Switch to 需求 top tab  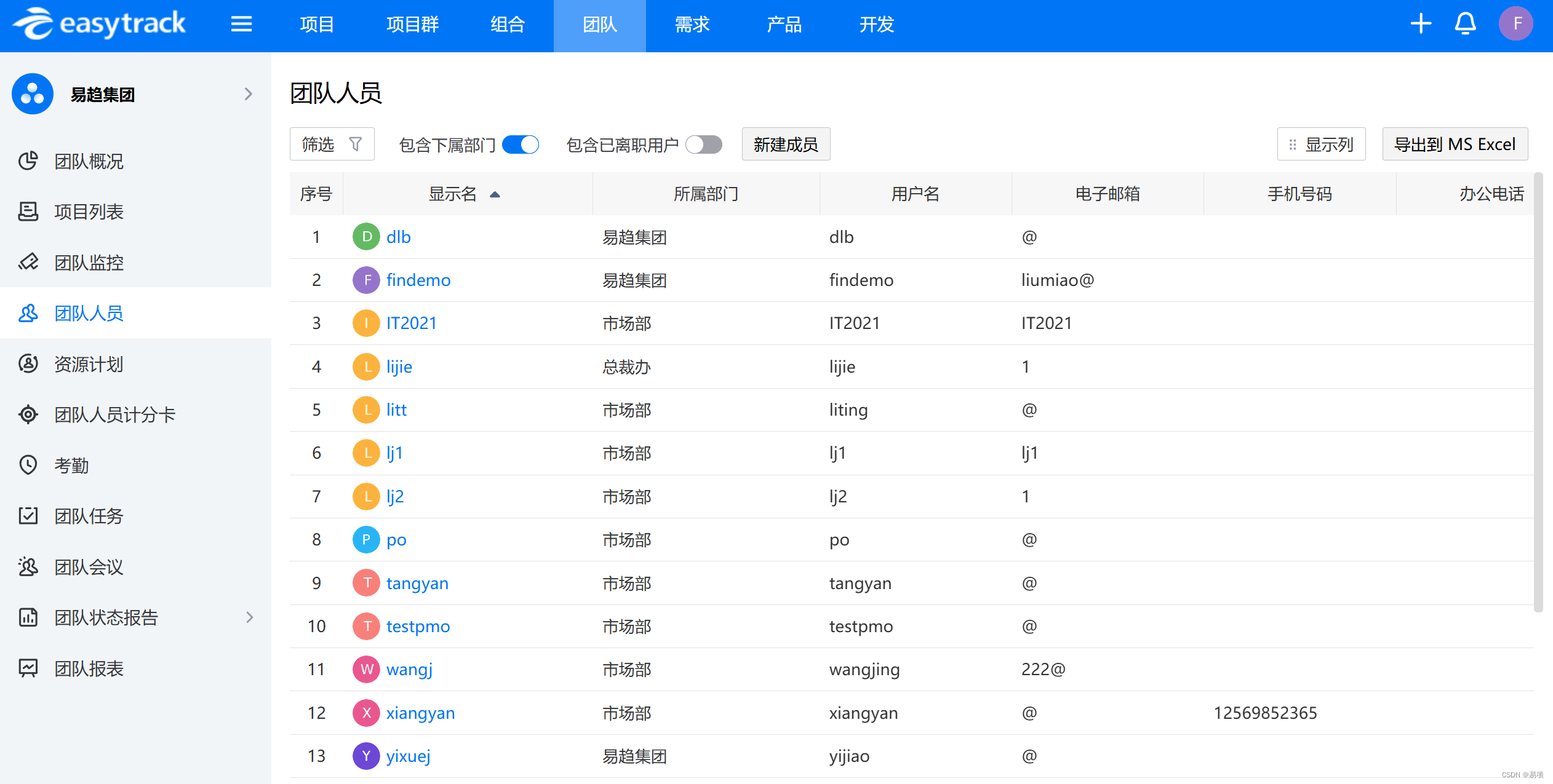[692, 25]
